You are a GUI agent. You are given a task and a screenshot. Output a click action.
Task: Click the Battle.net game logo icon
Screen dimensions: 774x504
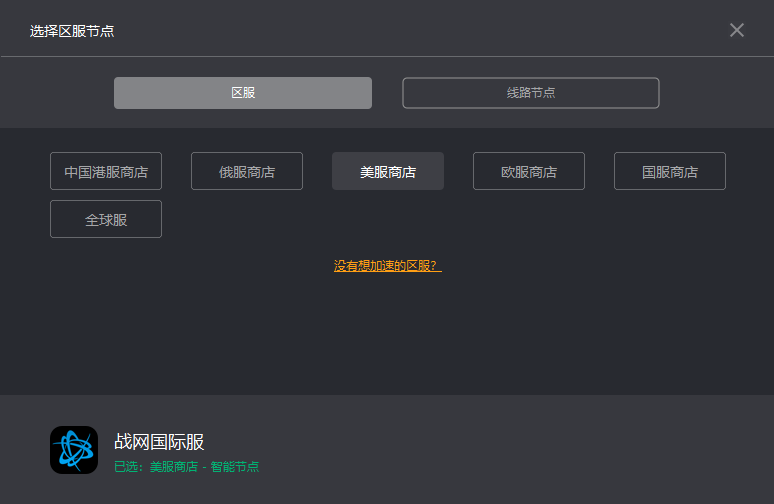(x=74, y=450)
